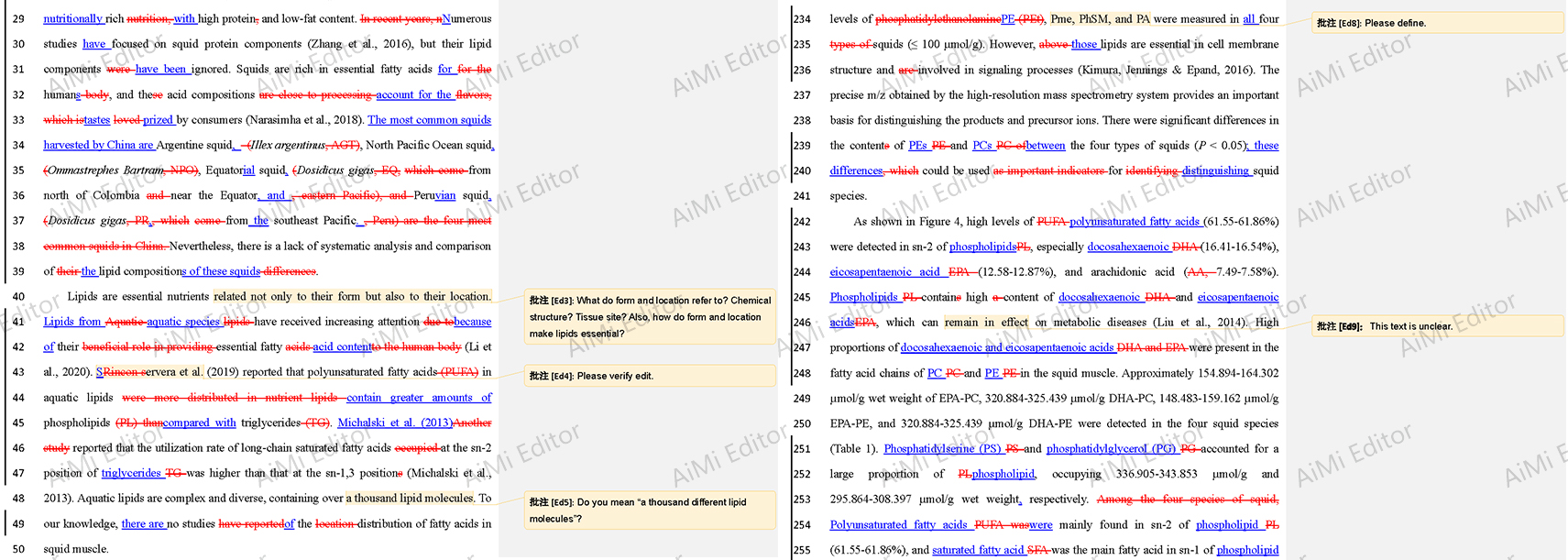
Task: Click deleted text 'common squids in China.'
Action: (105, 246)
